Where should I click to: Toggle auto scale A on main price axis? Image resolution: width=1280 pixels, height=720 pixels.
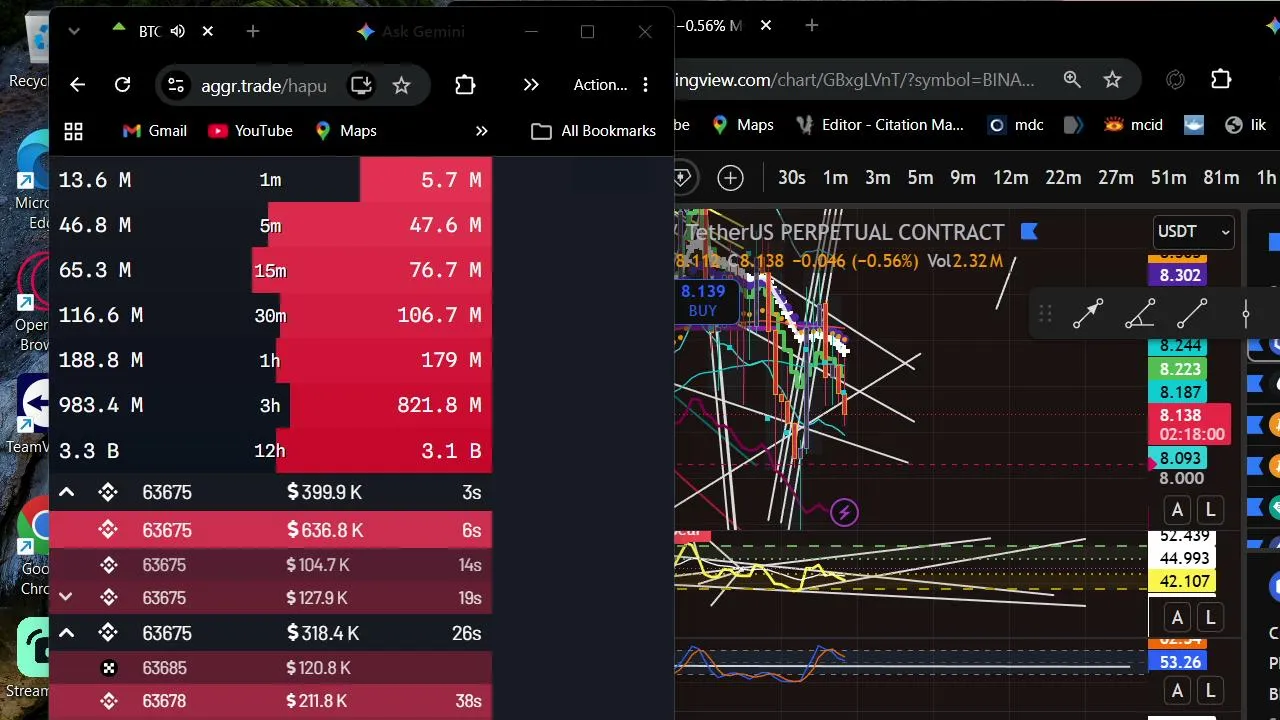pyautogui.click(x=1177, y=510)
